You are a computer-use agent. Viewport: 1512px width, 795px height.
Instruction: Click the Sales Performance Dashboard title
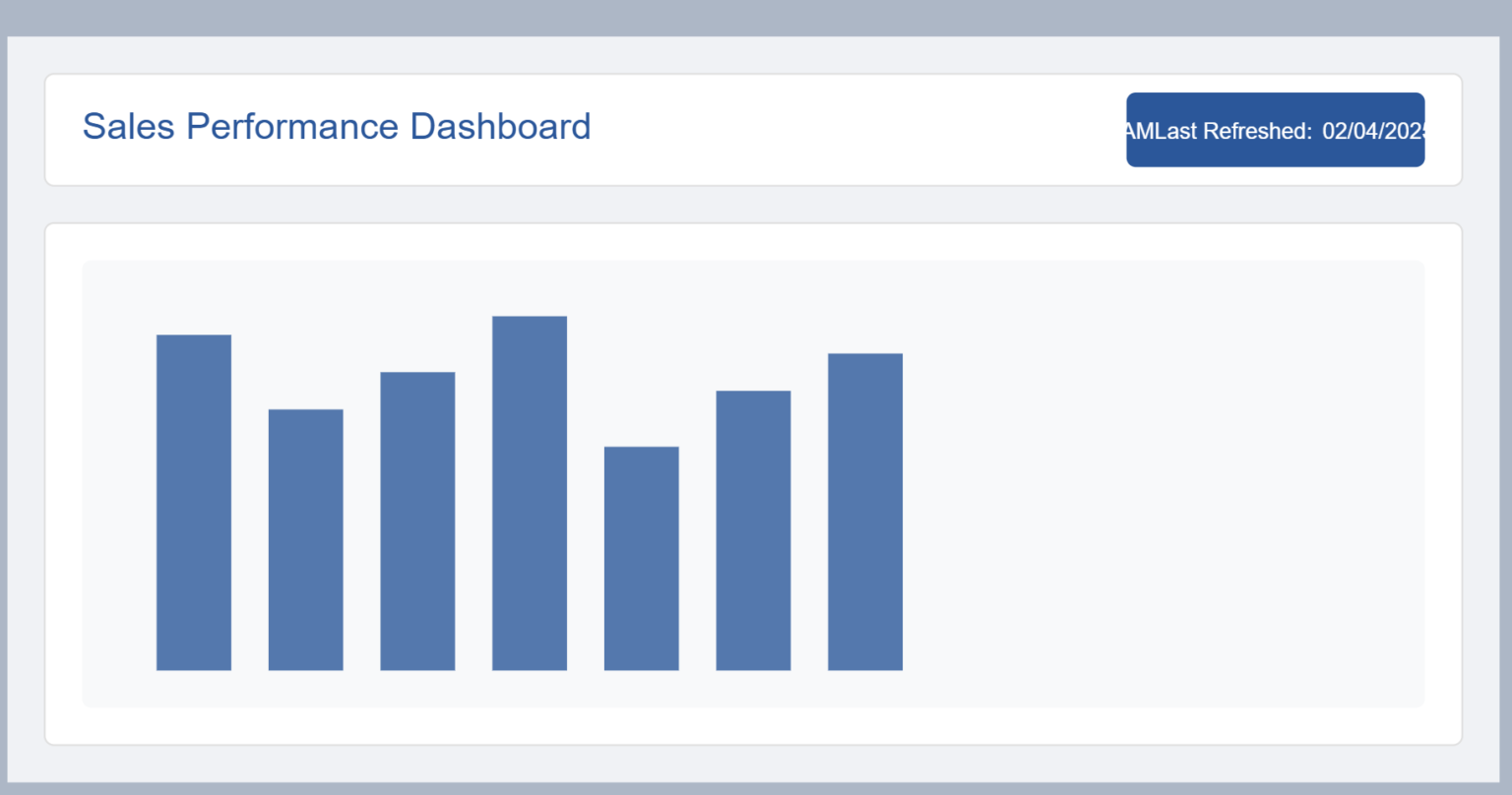coord(336,127)
